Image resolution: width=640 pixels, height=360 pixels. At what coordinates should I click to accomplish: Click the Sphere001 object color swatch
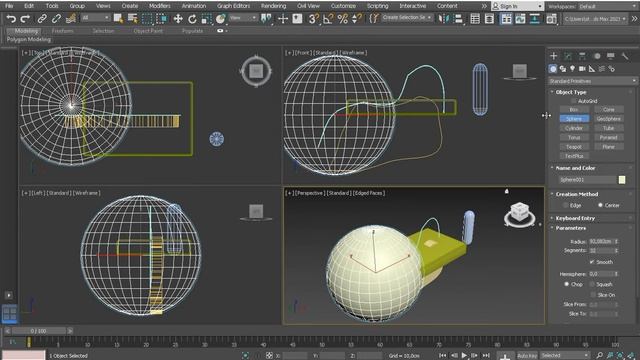pos(622,180)
